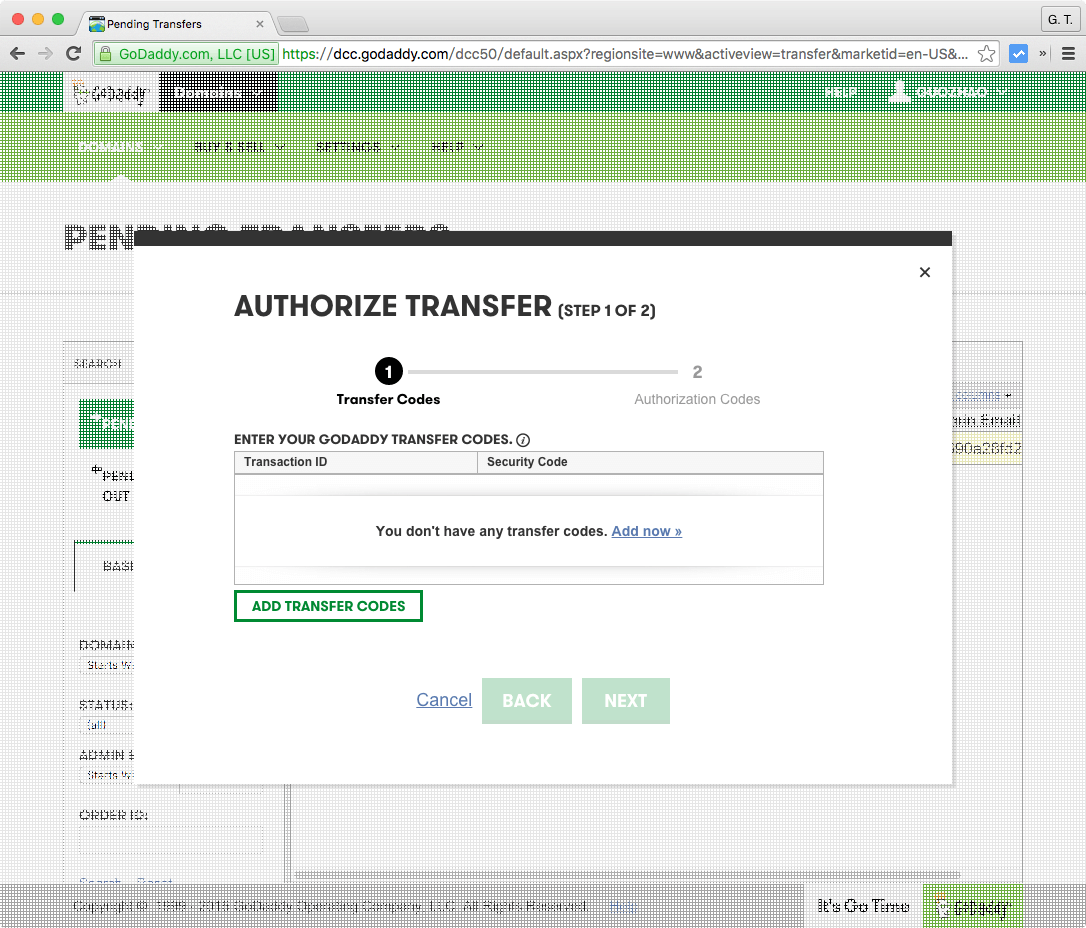Click the ORDER ID input field in the sidebar

170,840
